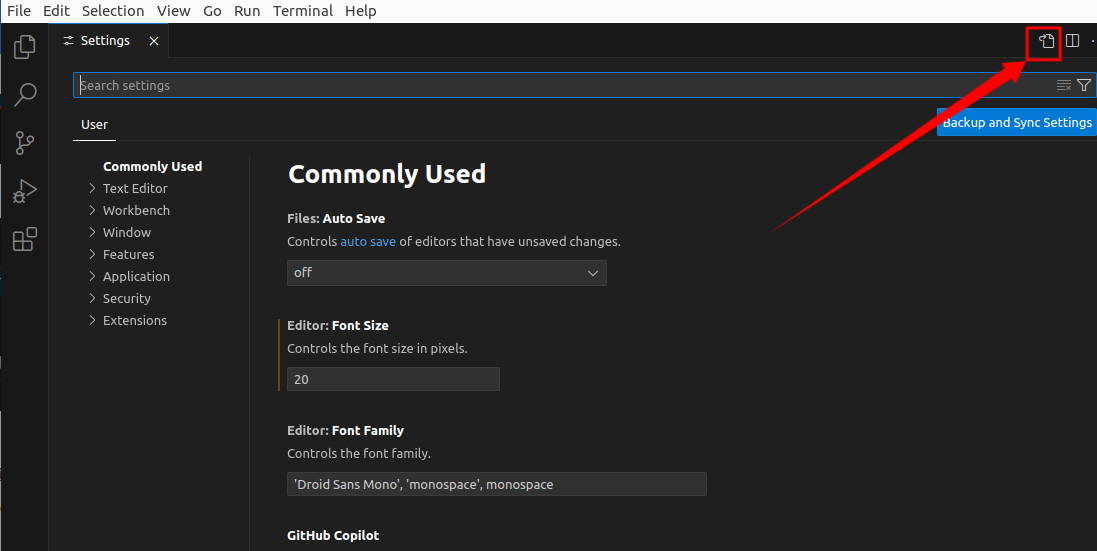Viewport: 1097px width, 551px height.
Task: Select the User settings tab
Action: pyautogui.click(x=94, y=125)
